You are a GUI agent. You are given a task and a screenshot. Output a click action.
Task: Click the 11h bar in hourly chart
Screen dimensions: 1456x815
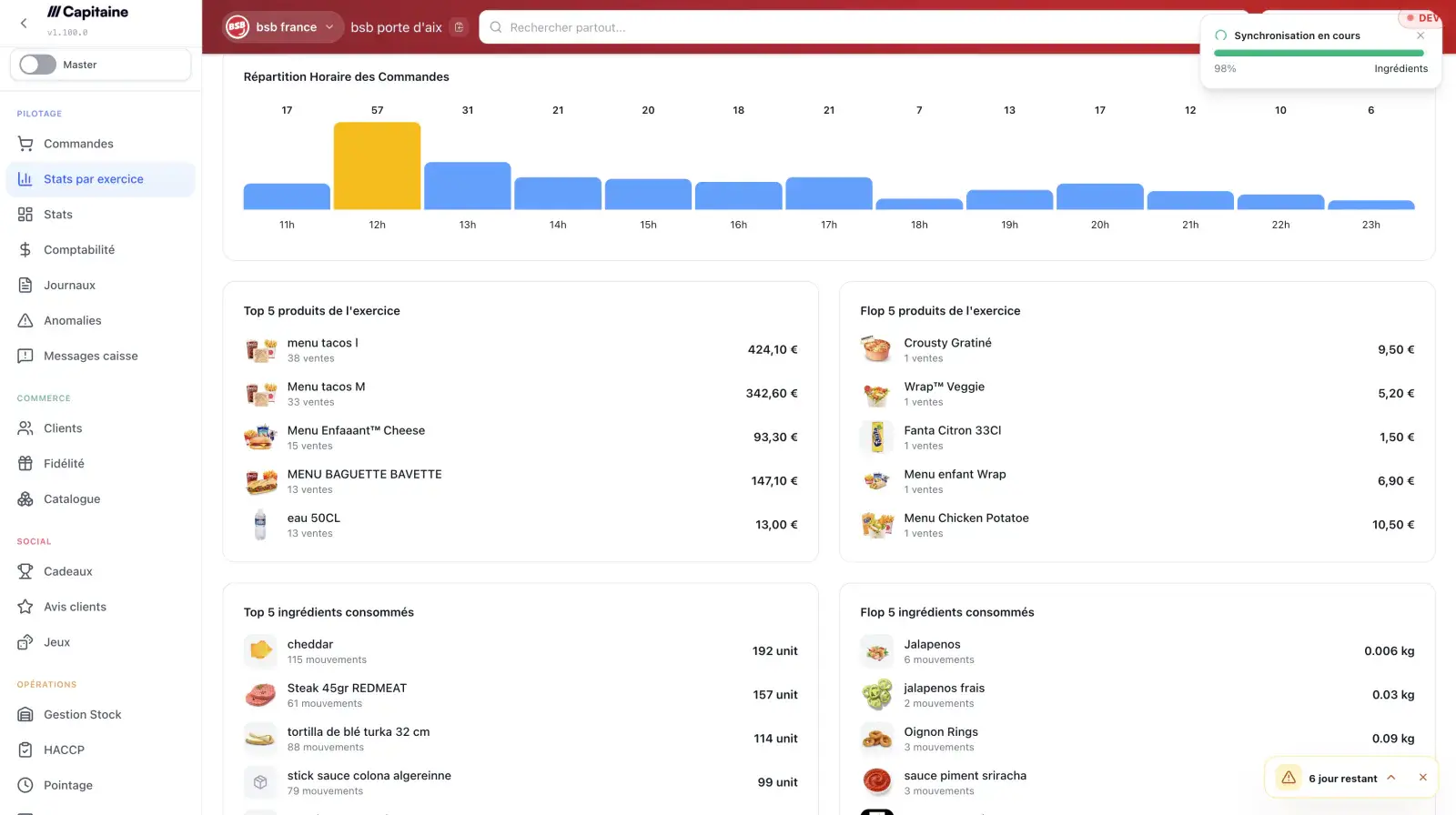(x=287, y=196)
